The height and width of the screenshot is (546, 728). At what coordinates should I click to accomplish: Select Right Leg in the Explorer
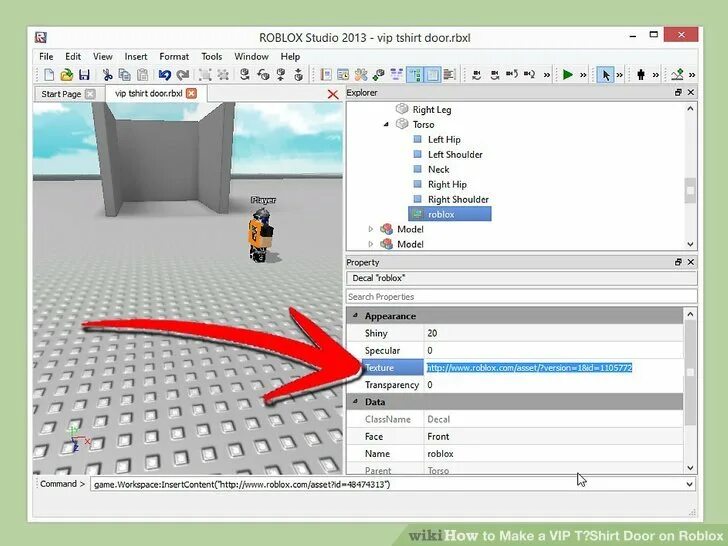click(x=432, y=110)
